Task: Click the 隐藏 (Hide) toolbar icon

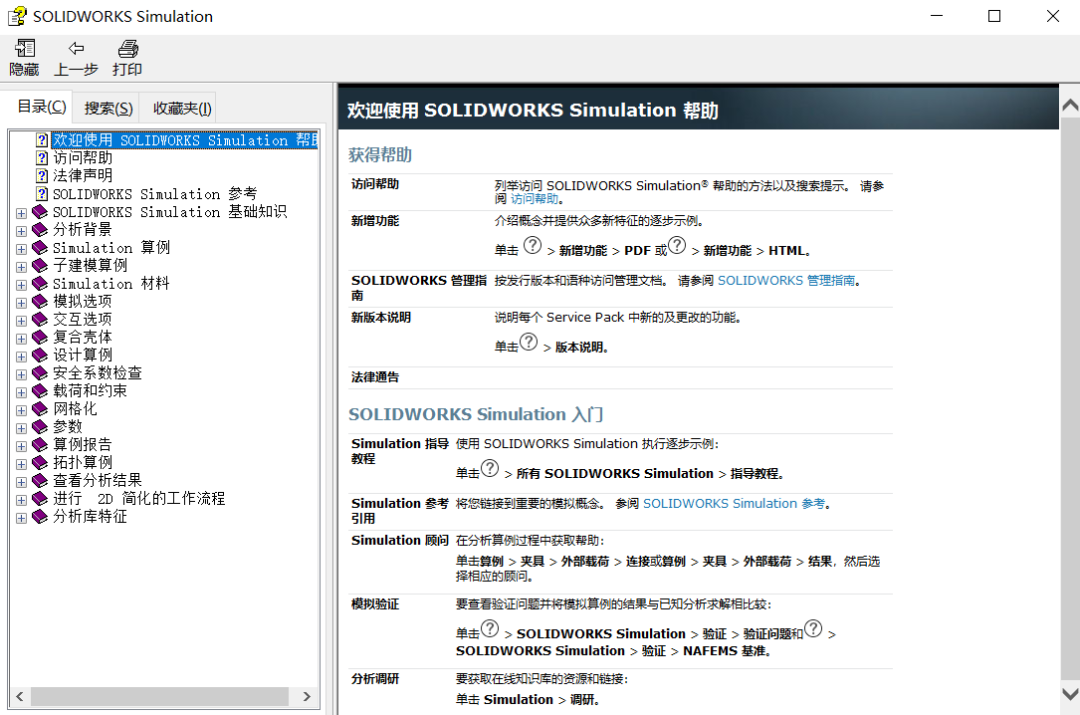Action: (24, 49)
